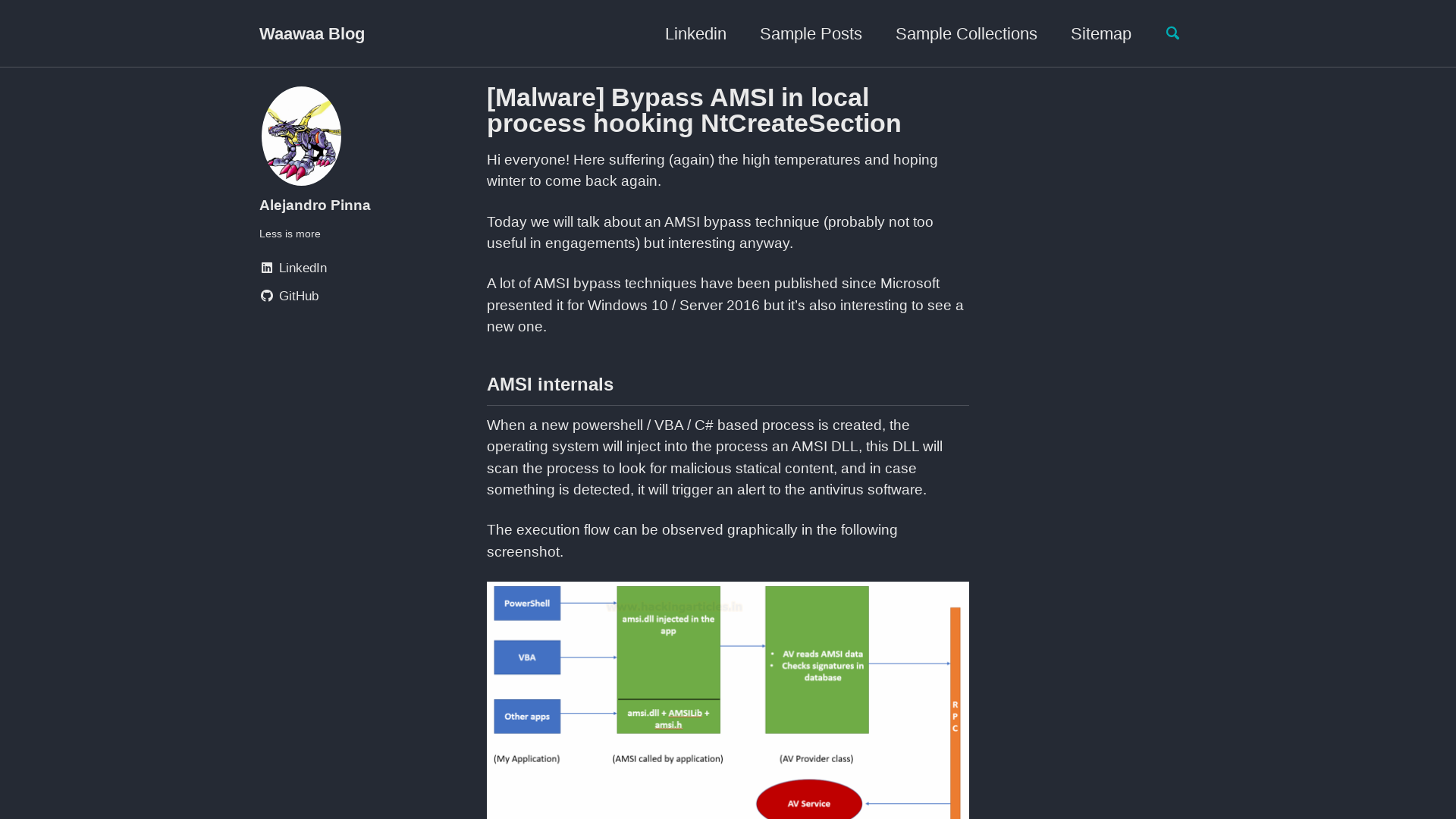Screen dimensions: 1456x819
Task: Click the tagline Less is more
Action: 290,234
